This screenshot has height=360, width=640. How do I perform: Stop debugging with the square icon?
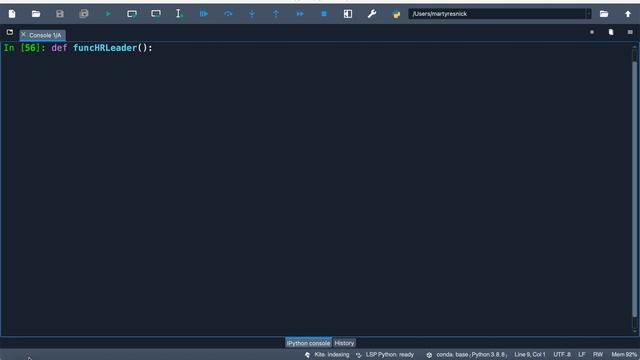coord(324,14)
